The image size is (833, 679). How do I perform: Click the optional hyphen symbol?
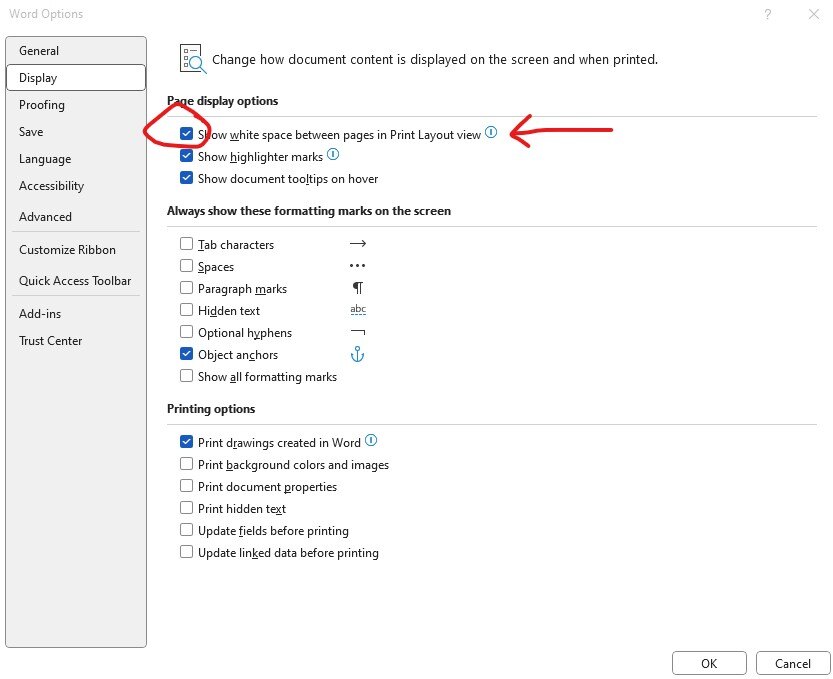358,332
